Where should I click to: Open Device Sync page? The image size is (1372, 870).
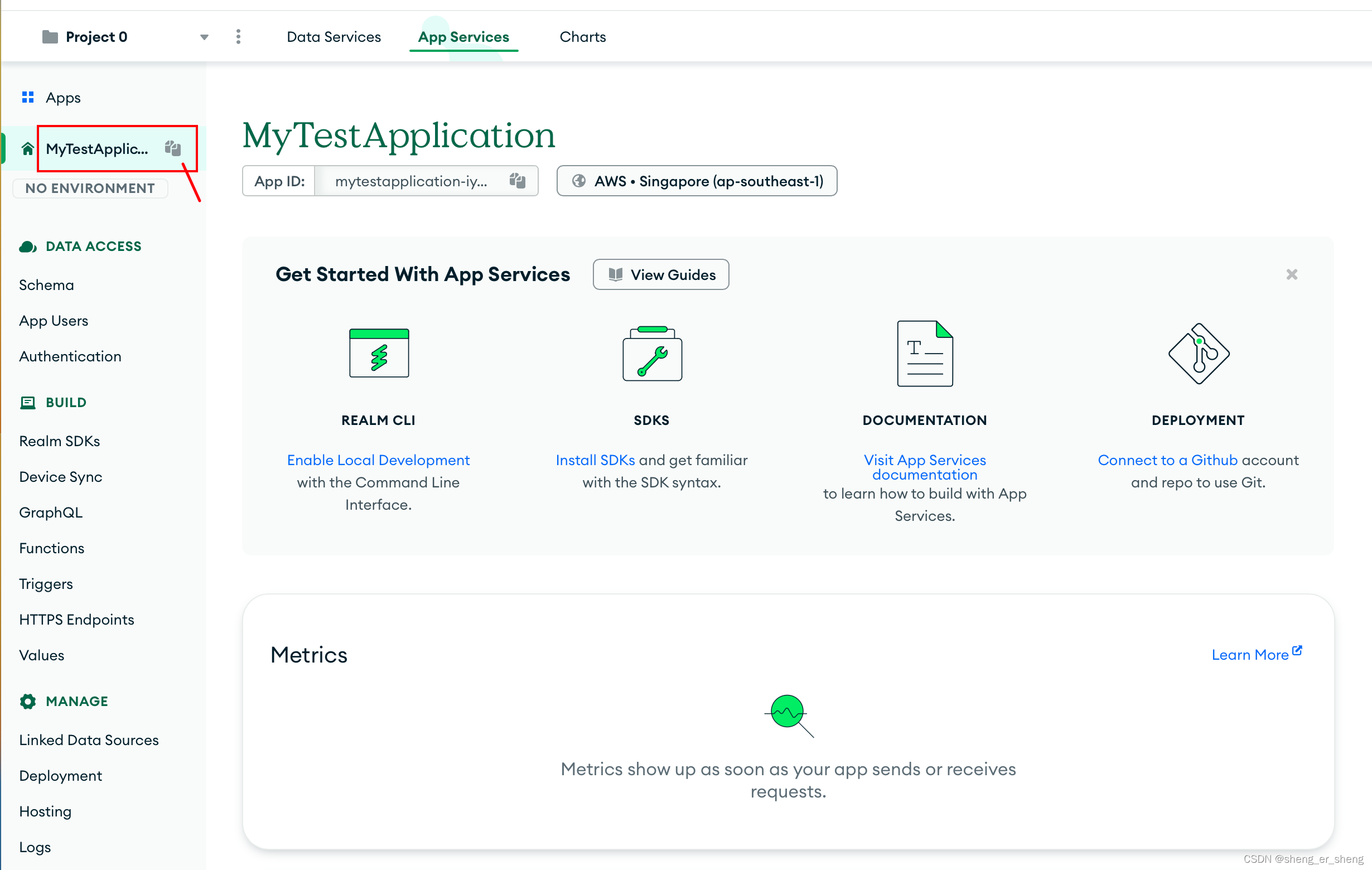tap(60, 477)
